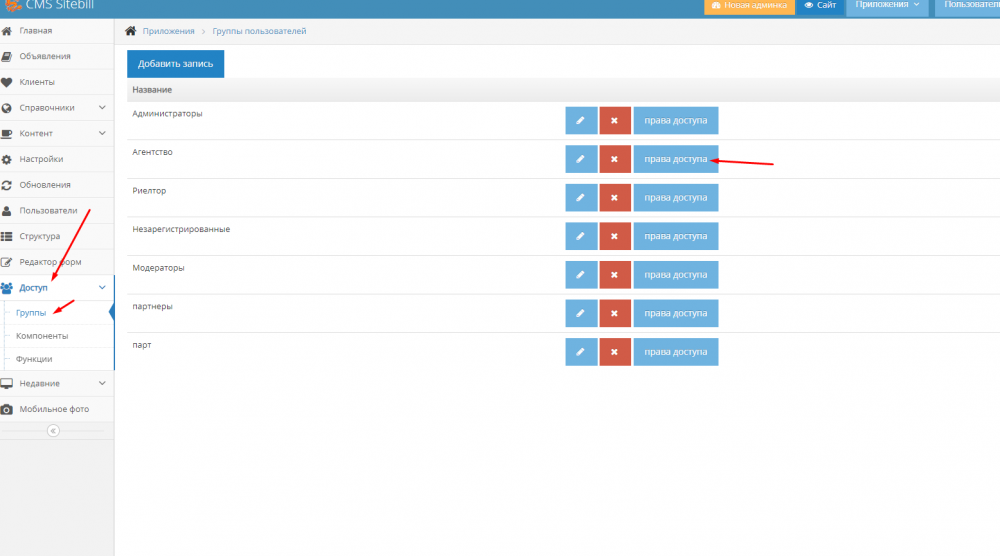Click the red delete icon for Агентство
Image resolution: width=1000 pixels, height=556 pixels.
click(x=615, y=159)
